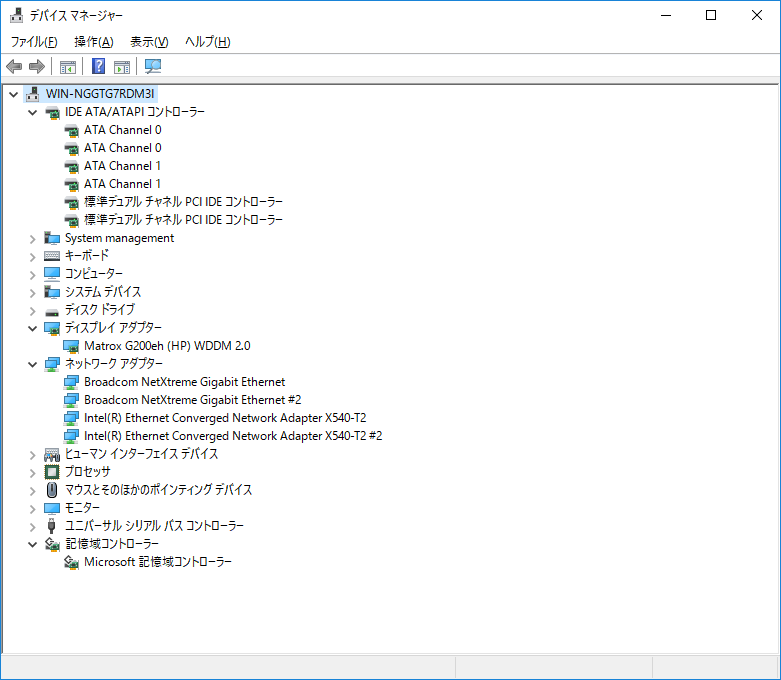Click the Device Manager title bar icon

coord(16,15)
